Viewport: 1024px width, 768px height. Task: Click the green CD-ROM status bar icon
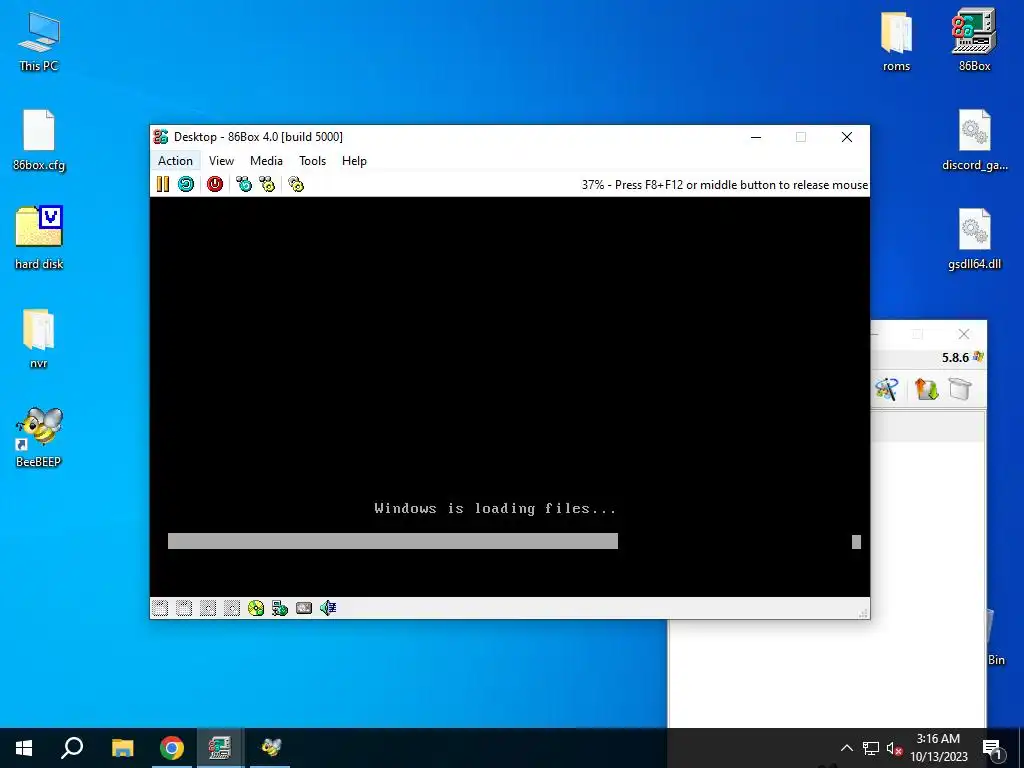click(256, 608)
